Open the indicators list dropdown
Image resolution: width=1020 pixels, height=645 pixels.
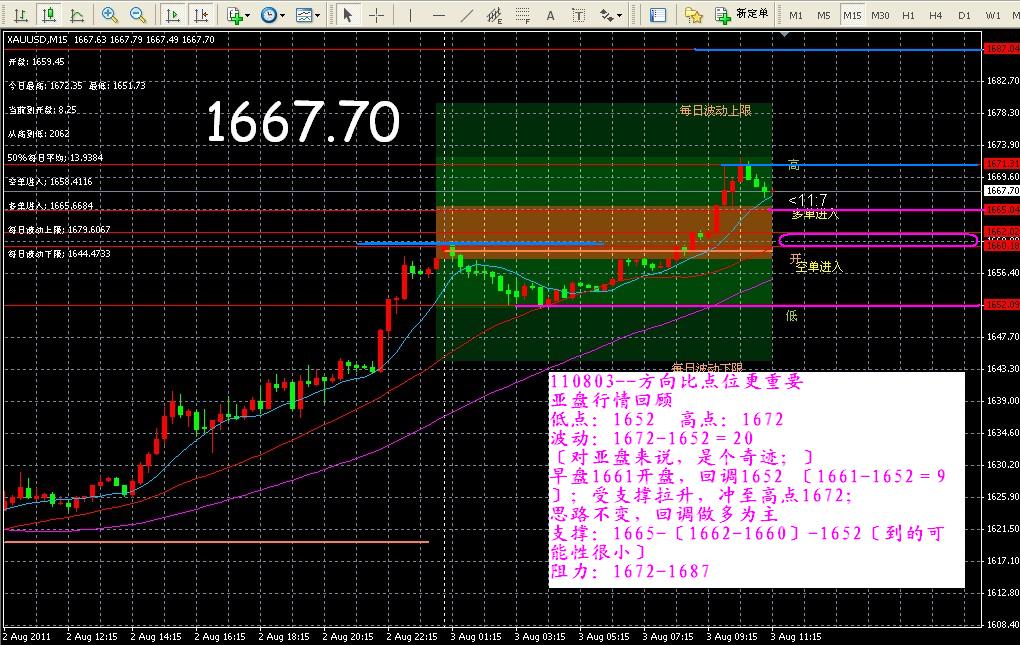point(238,15)
